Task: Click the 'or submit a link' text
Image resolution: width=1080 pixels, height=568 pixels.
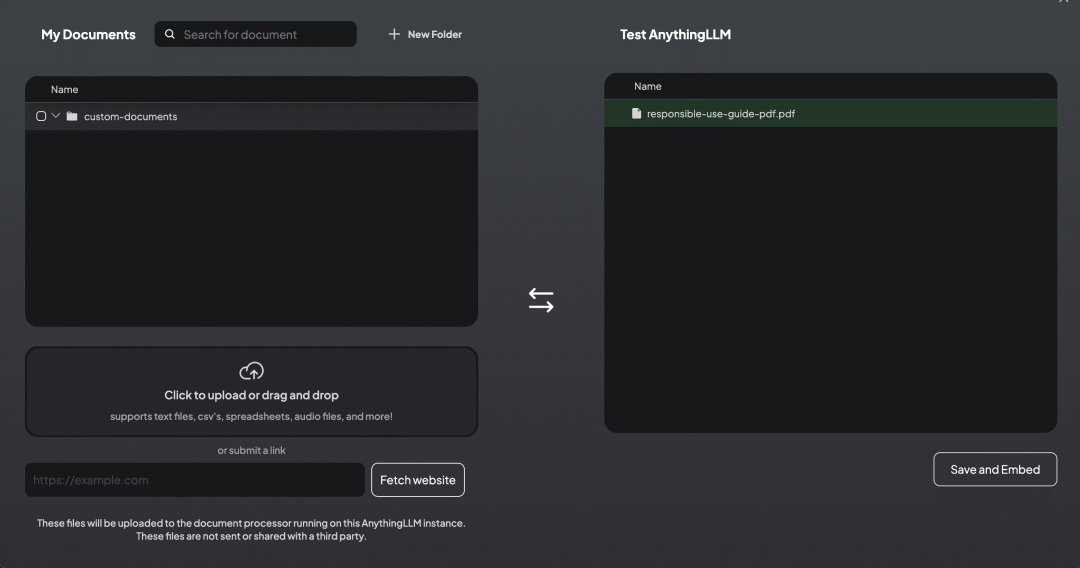Action: click(251, 450)
